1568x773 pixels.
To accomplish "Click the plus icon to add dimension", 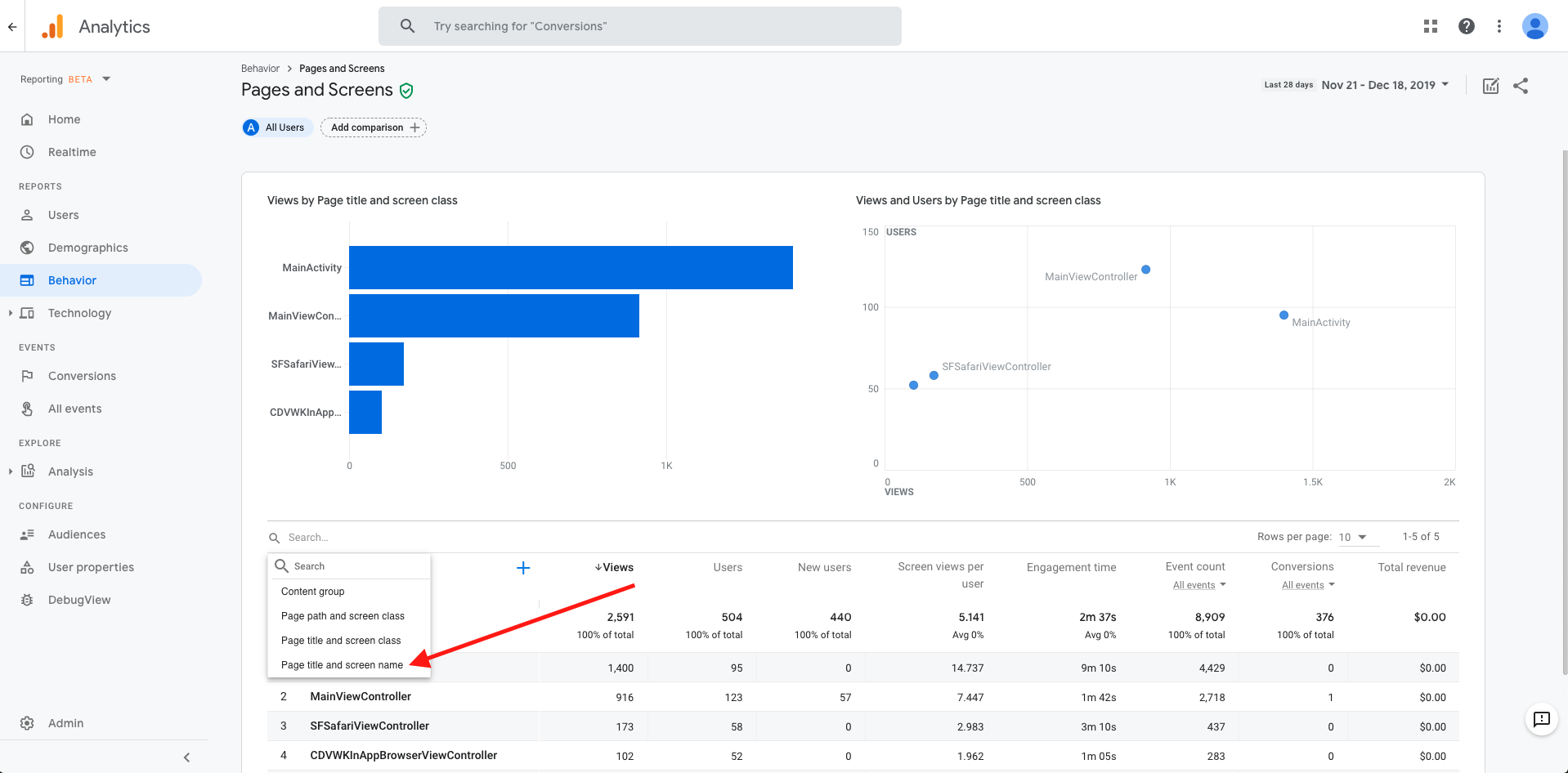I will tap(523, 568).
